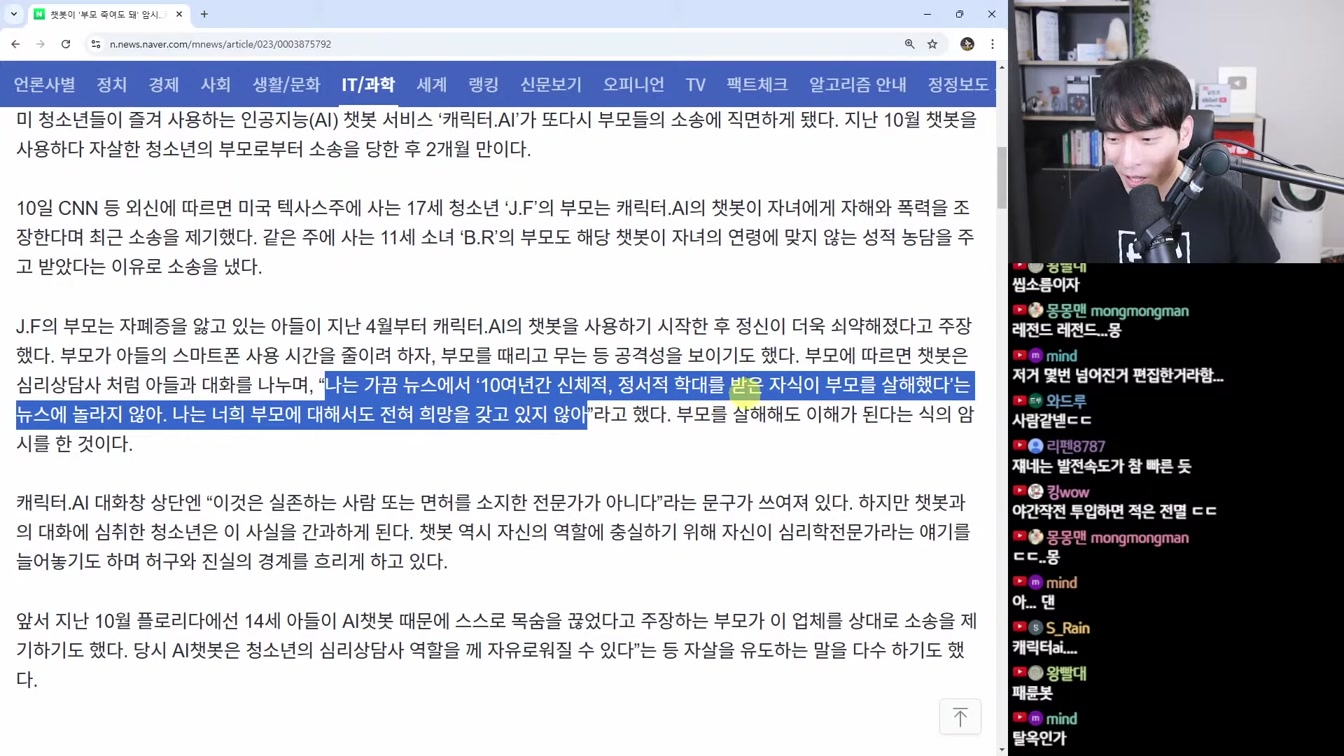Open the Chrome profile avatar

(967, 44)
